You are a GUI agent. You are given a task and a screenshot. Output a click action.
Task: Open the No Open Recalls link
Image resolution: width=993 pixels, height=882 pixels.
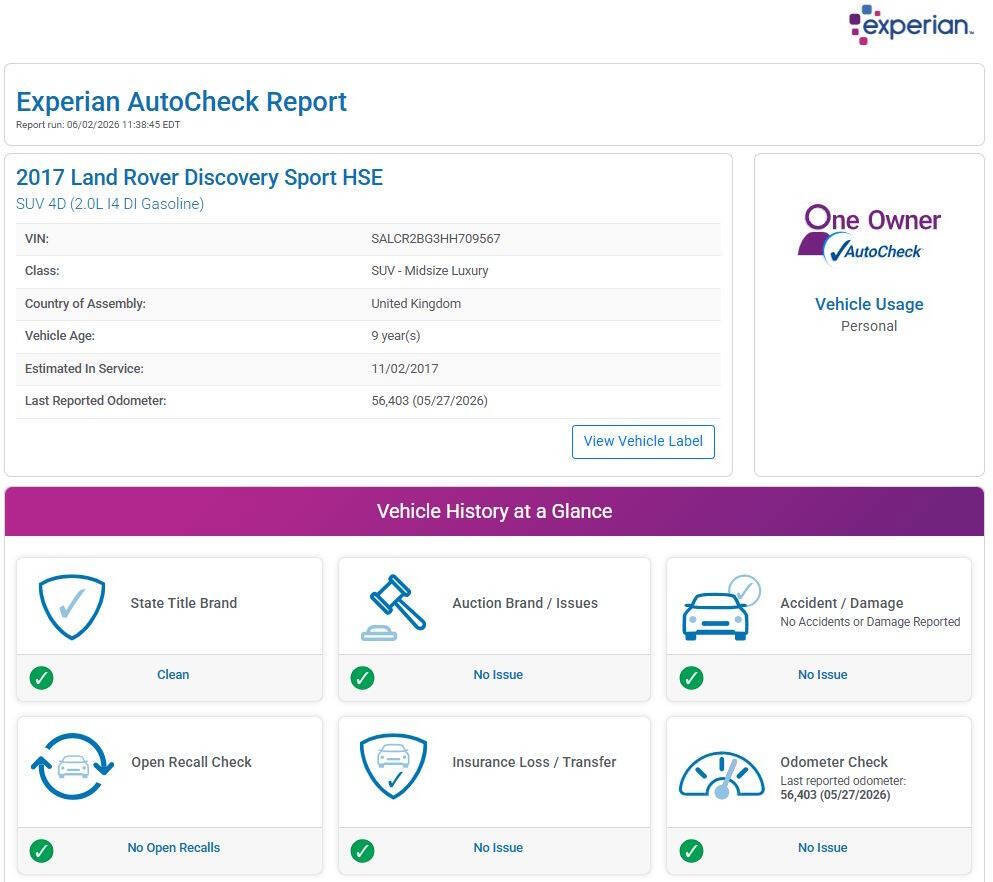[174, 848]
